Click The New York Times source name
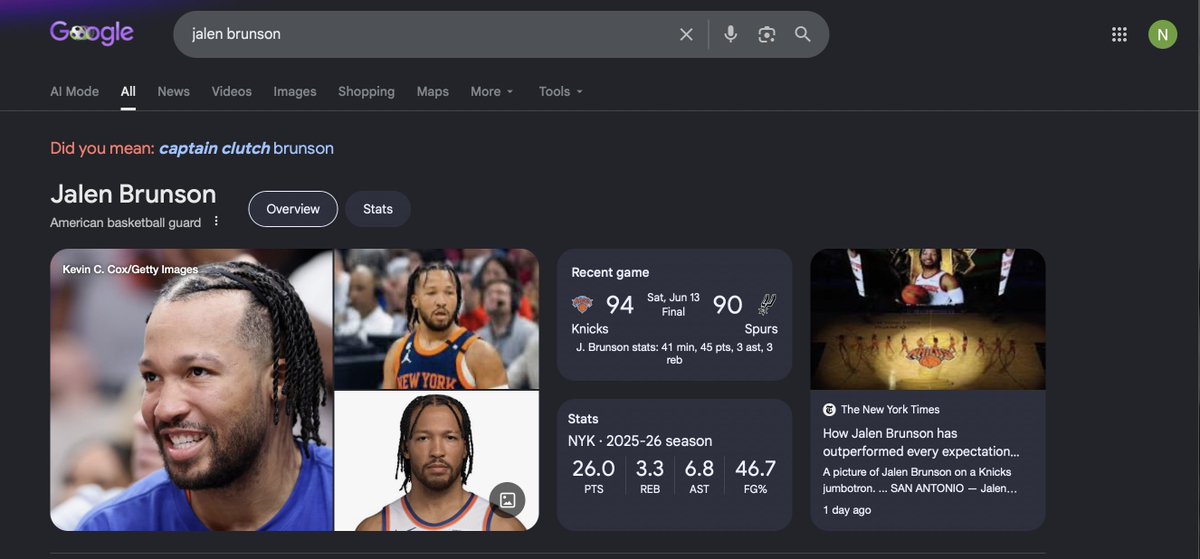Image resolution: width=1200 pixels, height=559 pixels. tap(890, 409)
